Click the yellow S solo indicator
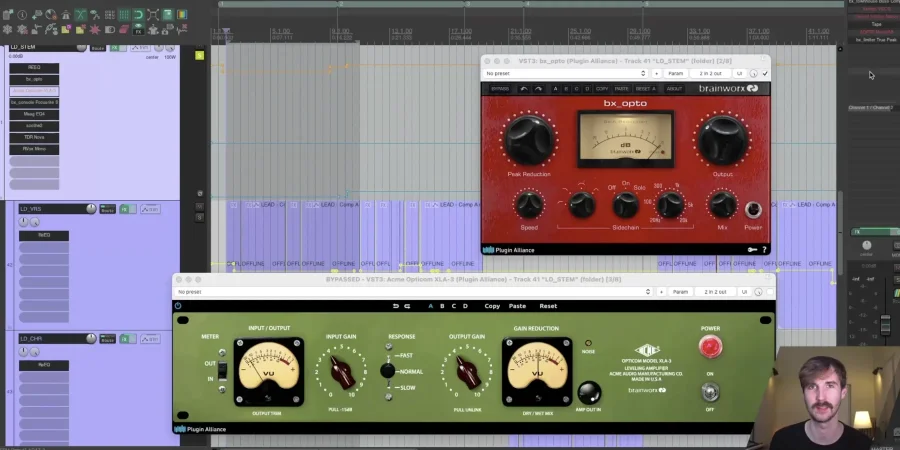The height and width of the screenshot is (450, 900). pyautogui.click(x=200, y=55)
